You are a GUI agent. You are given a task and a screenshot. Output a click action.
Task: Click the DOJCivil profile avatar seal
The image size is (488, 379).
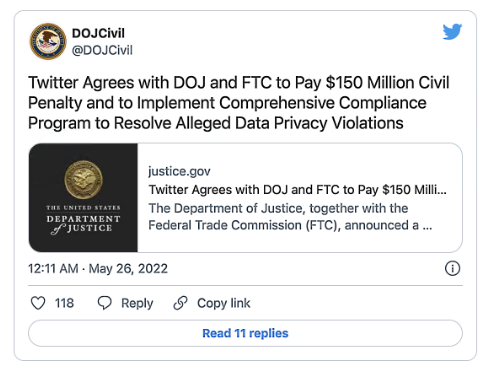coord(48,41)
